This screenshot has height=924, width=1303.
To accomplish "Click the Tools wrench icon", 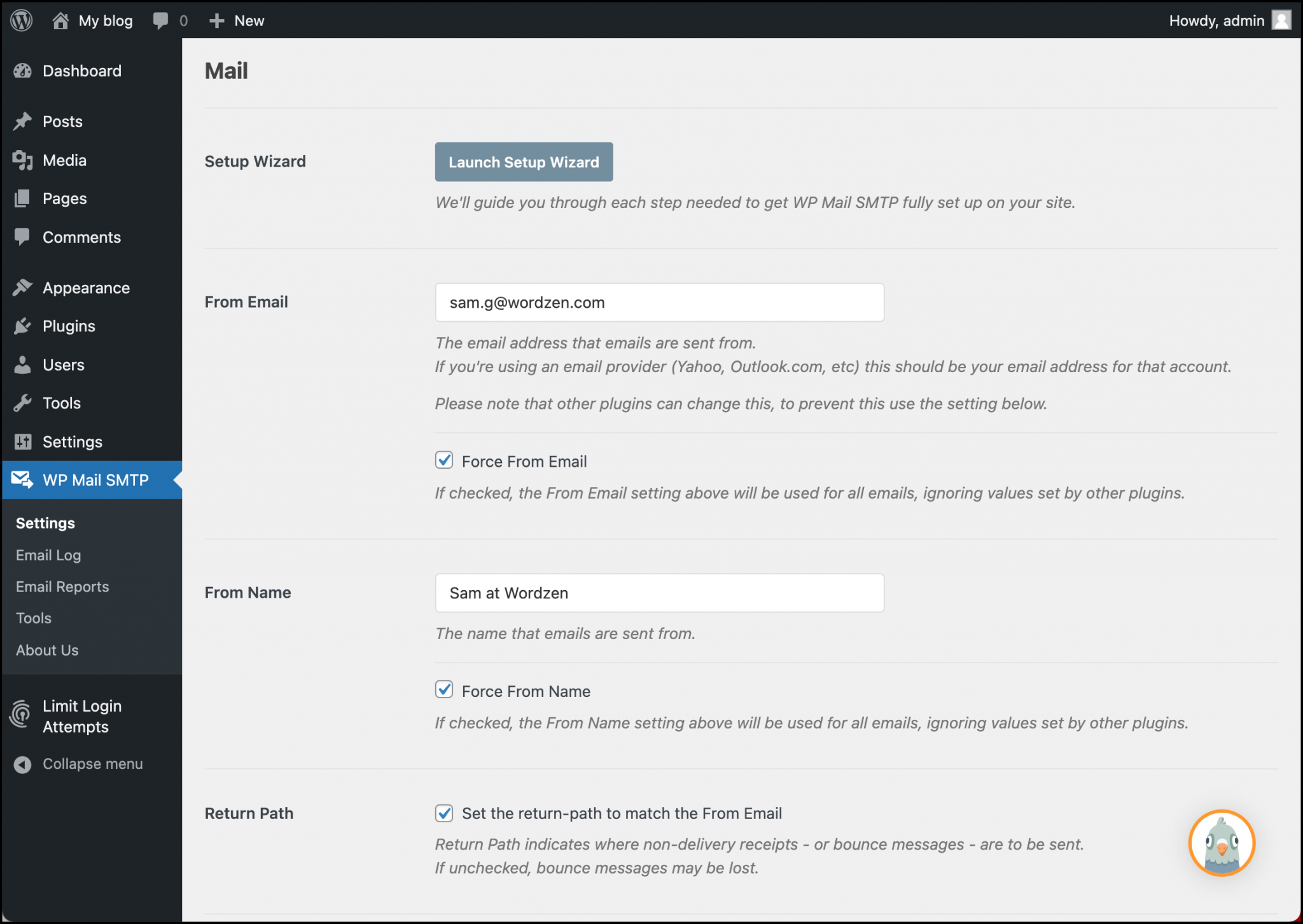I will click(23, 403).
